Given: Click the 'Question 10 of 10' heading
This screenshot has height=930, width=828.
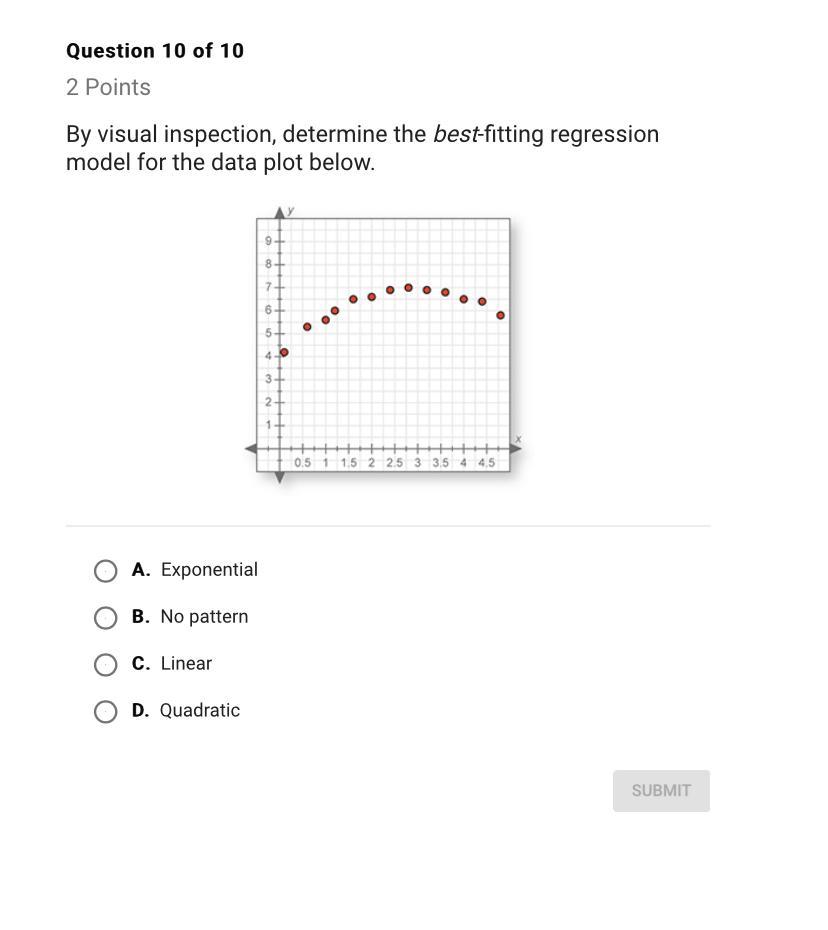Looking at the screenshot, I should click(155, 51).
